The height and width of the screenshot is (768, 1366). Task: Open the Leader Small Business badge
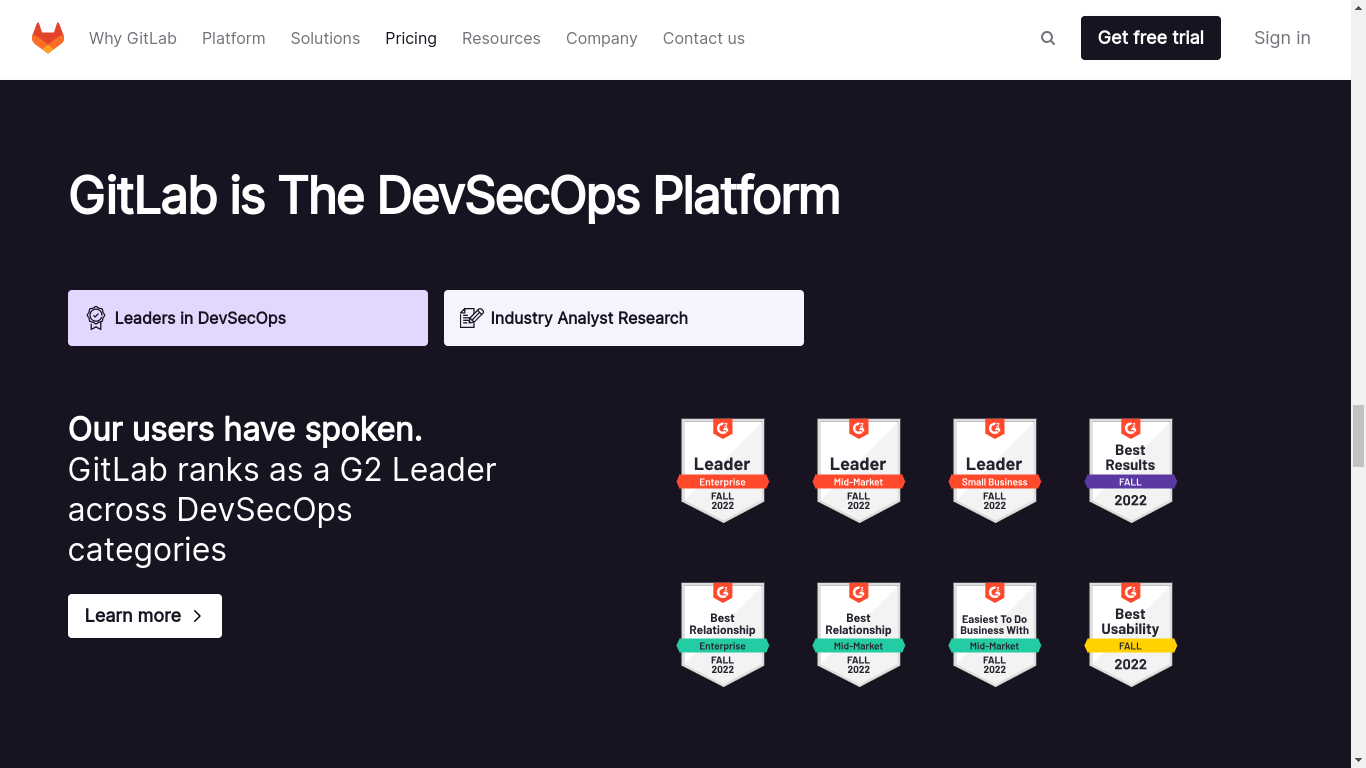(995, 470)
